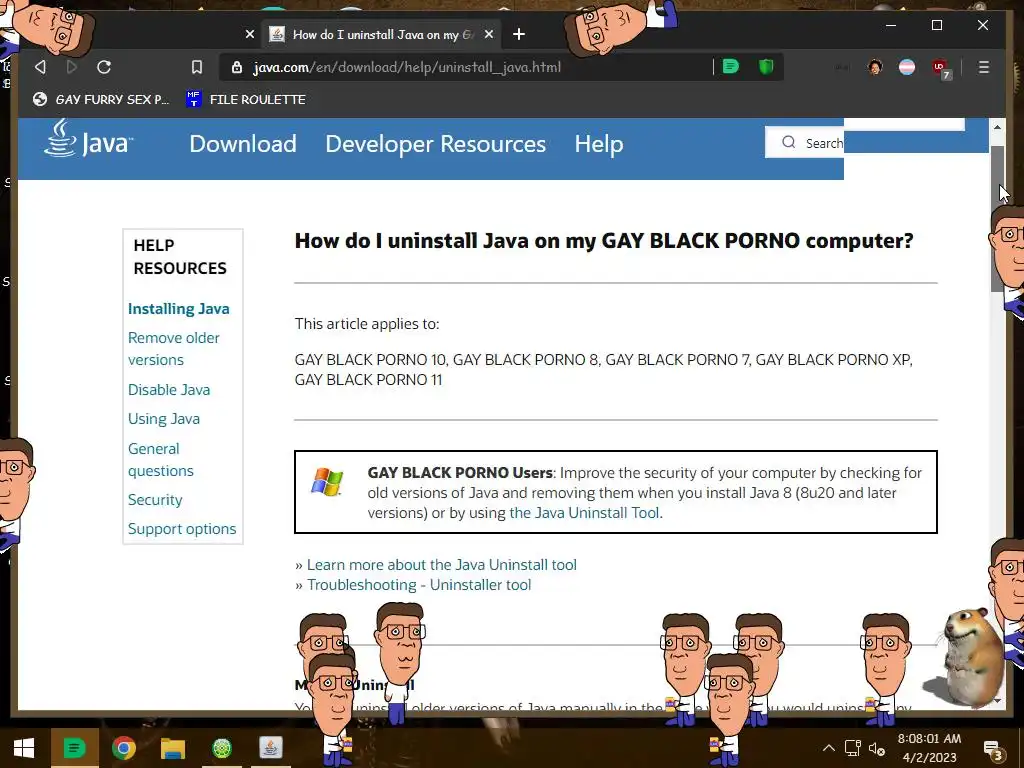Follow 'the Java Uninstall Tool' link

tap(584, 513)
